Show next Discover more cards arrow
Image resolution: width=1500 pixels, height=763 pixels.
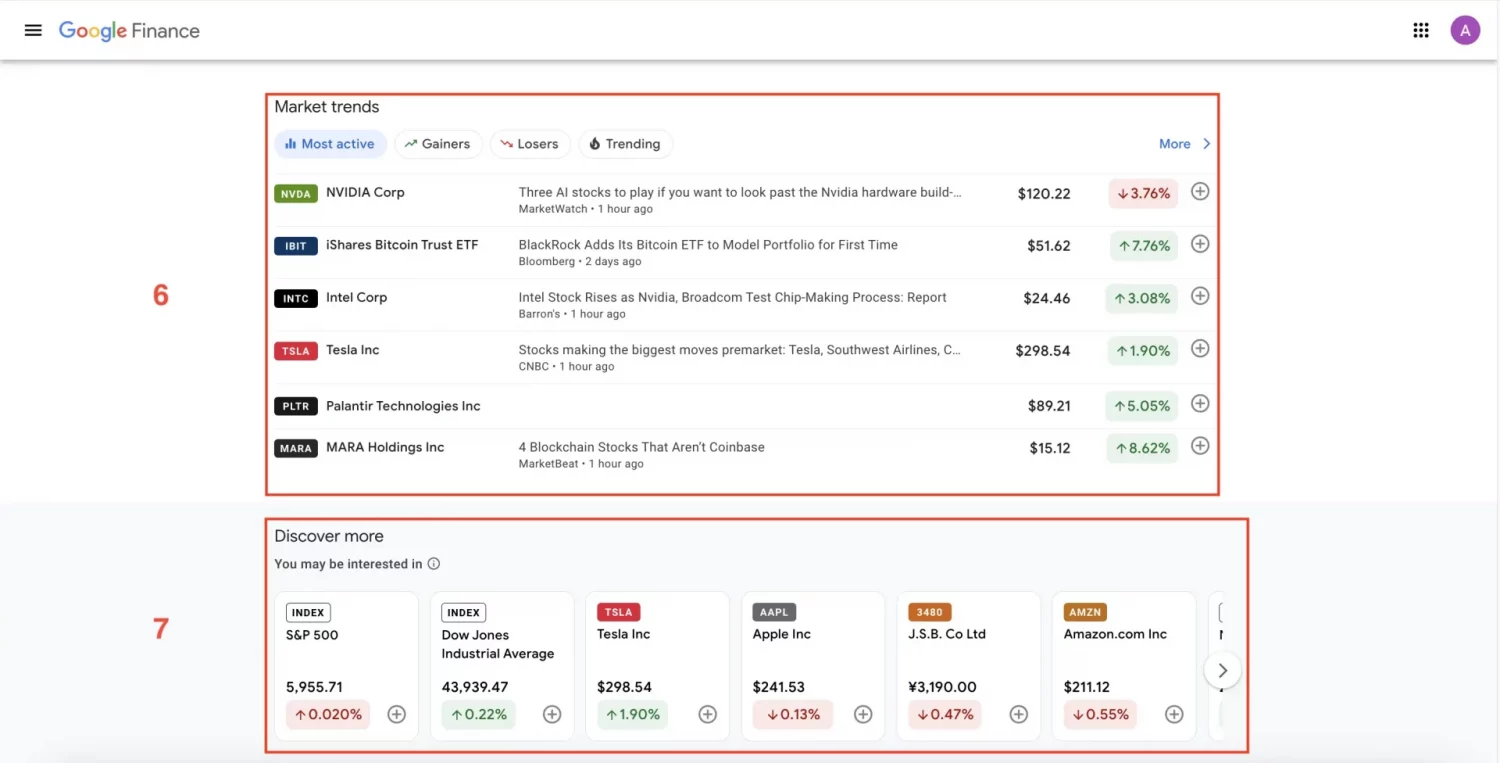[x=1222, y=670]
